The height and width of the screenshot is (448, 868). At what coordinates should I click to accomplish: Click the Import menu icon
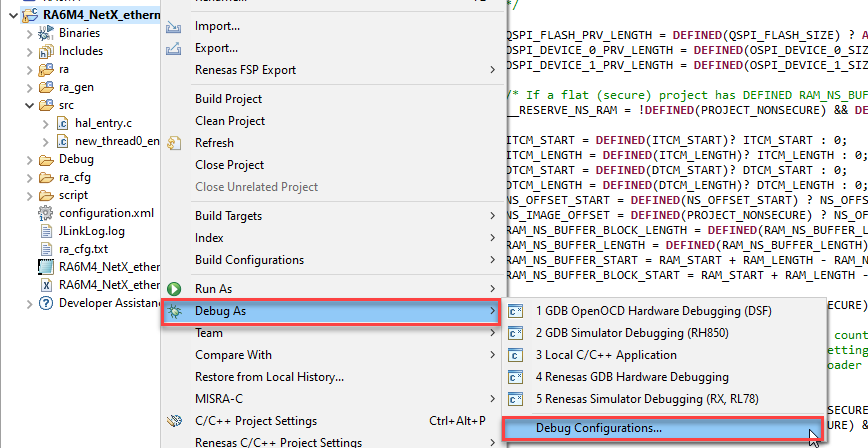pyautogui.click(x=174, y=26)
